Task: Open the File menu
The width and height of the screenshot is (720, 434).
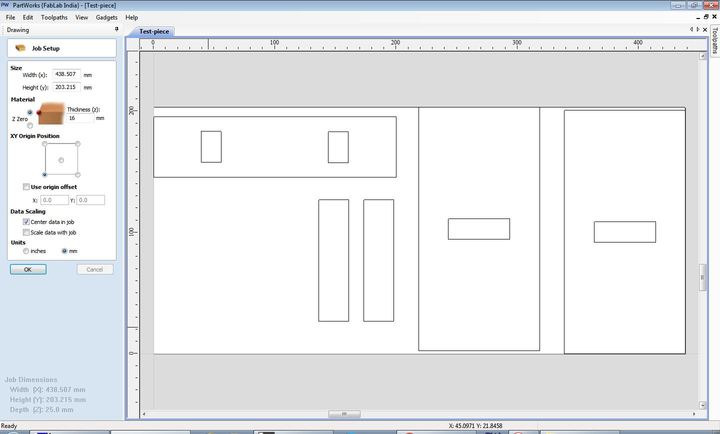Action: point(10,17)
